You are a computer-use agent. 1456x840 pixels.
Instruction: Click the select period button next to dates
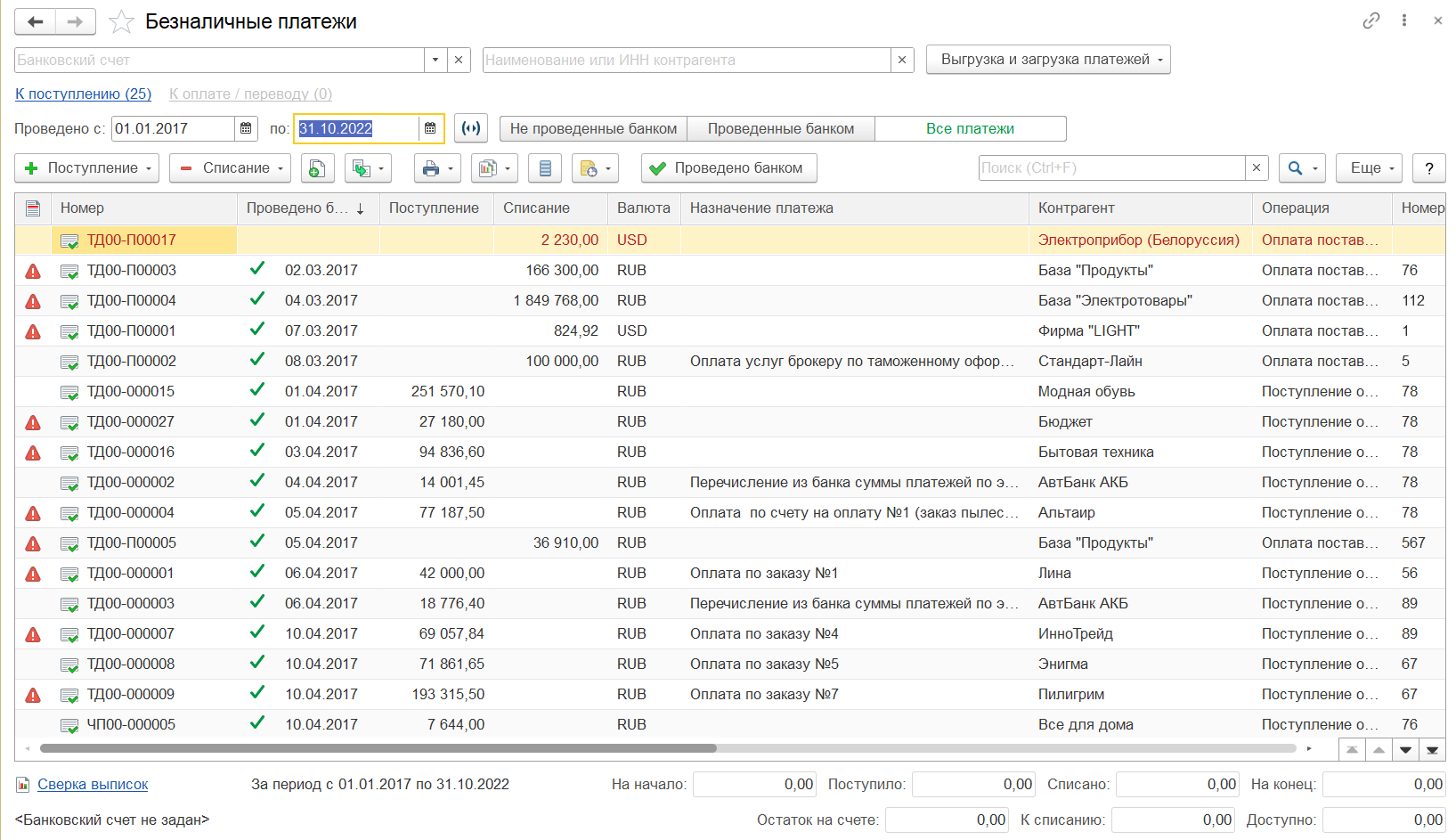(470, 128)
